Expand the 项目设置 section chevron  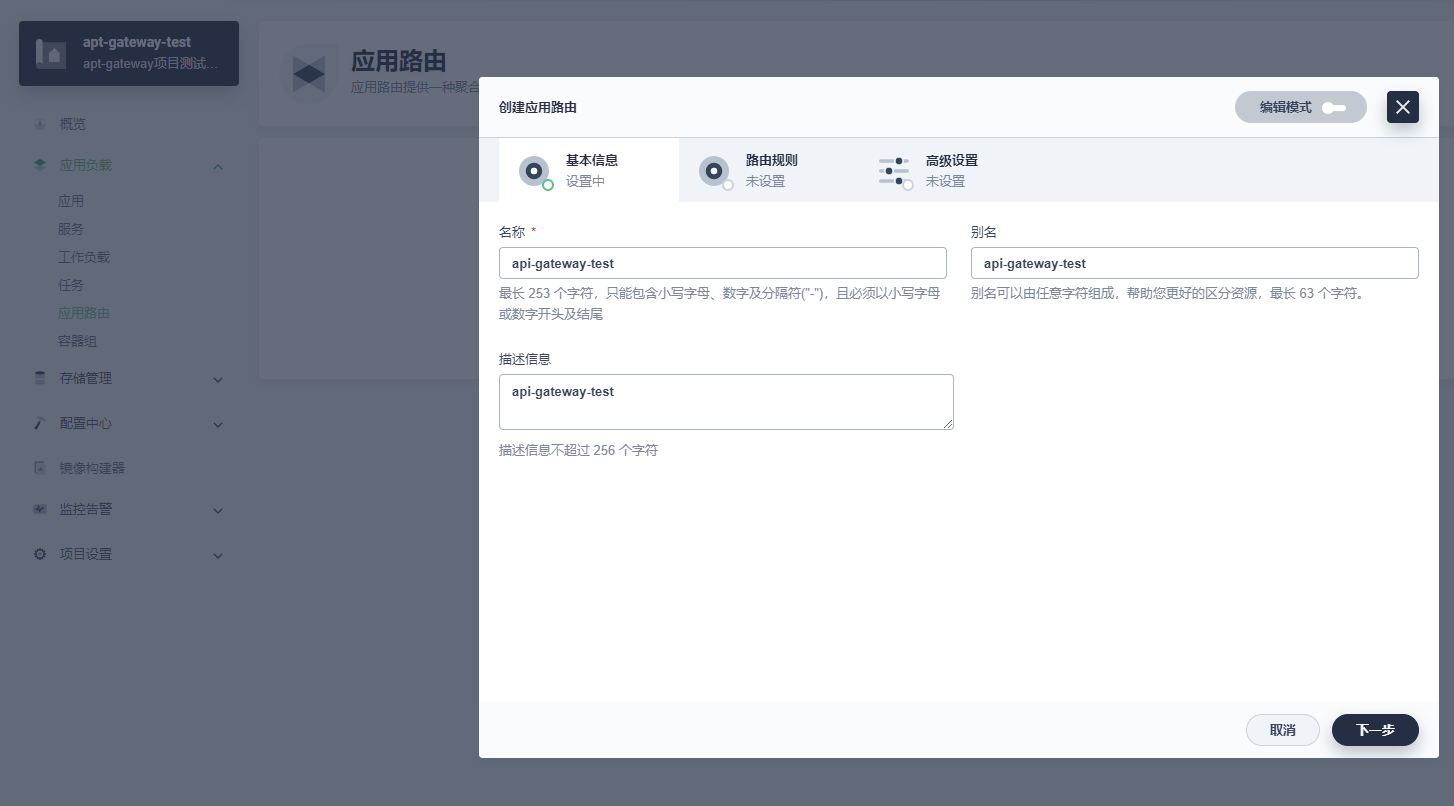pos(218,555)
